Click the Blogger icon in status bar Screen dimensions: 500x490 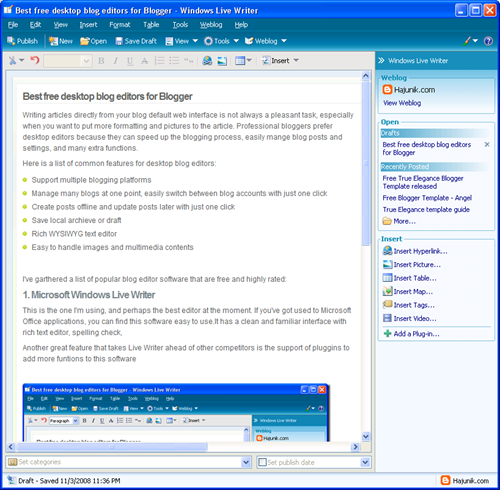tap(445, 480)
